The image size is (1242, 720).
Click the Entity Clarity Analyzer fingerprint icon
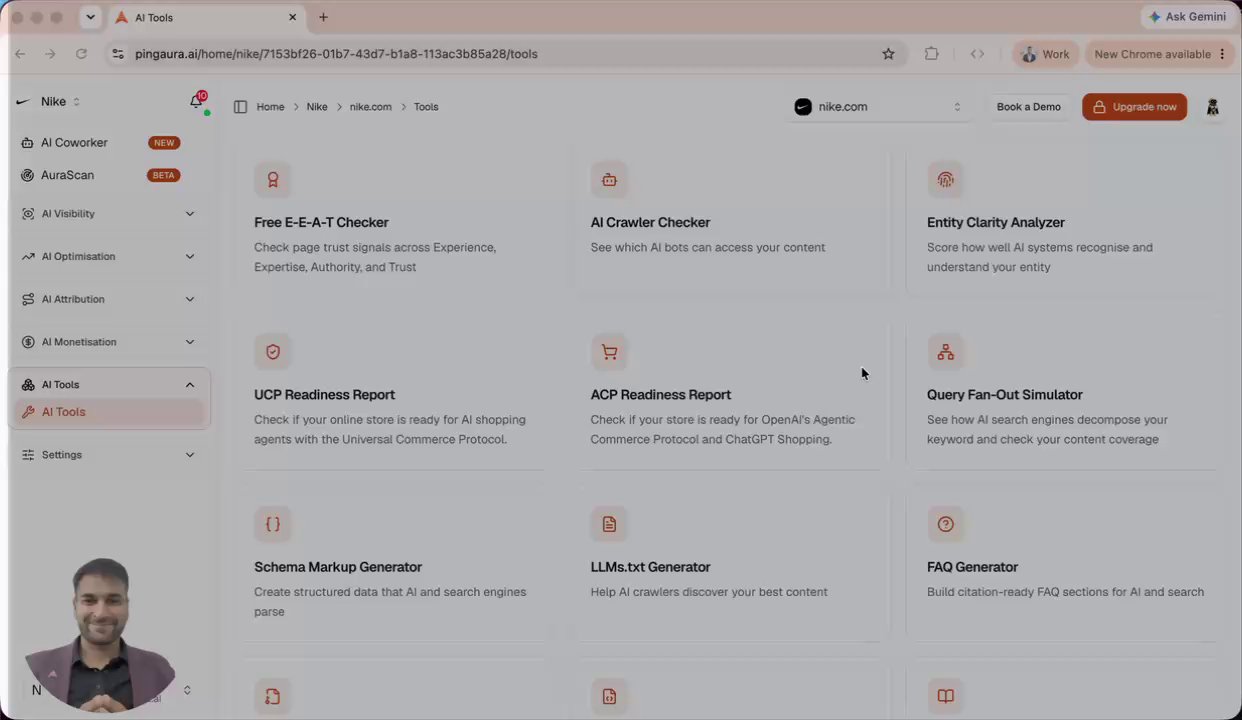945,180
